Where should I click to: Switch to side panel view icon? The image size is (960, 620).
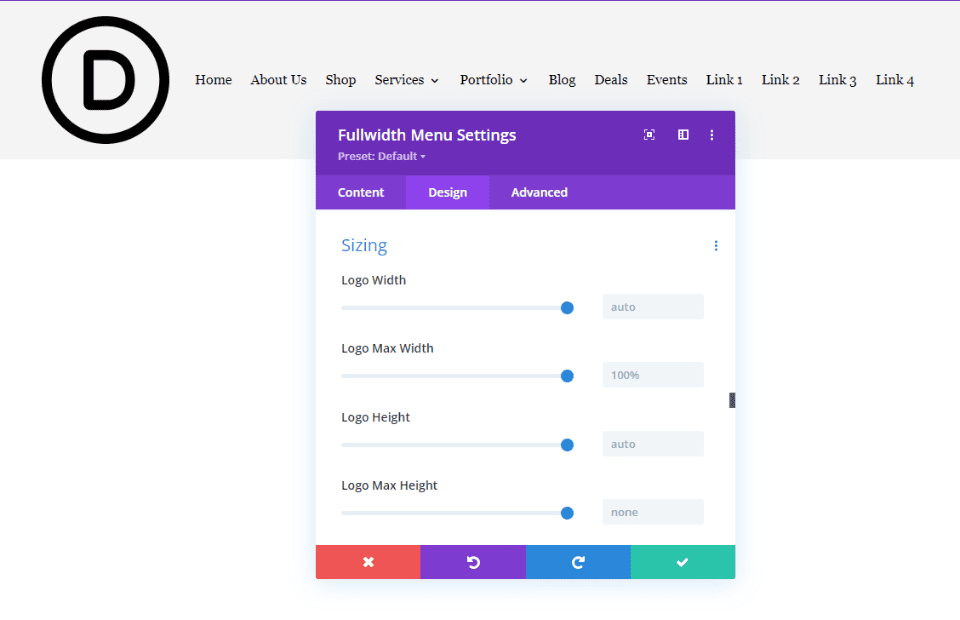coord(682,134)
